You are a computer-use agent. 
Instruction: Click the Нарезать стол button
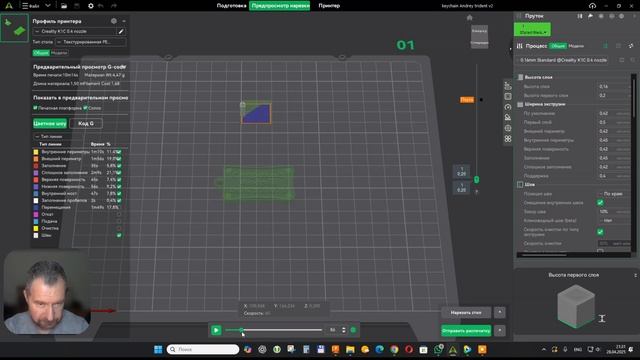tap(466, 313)
